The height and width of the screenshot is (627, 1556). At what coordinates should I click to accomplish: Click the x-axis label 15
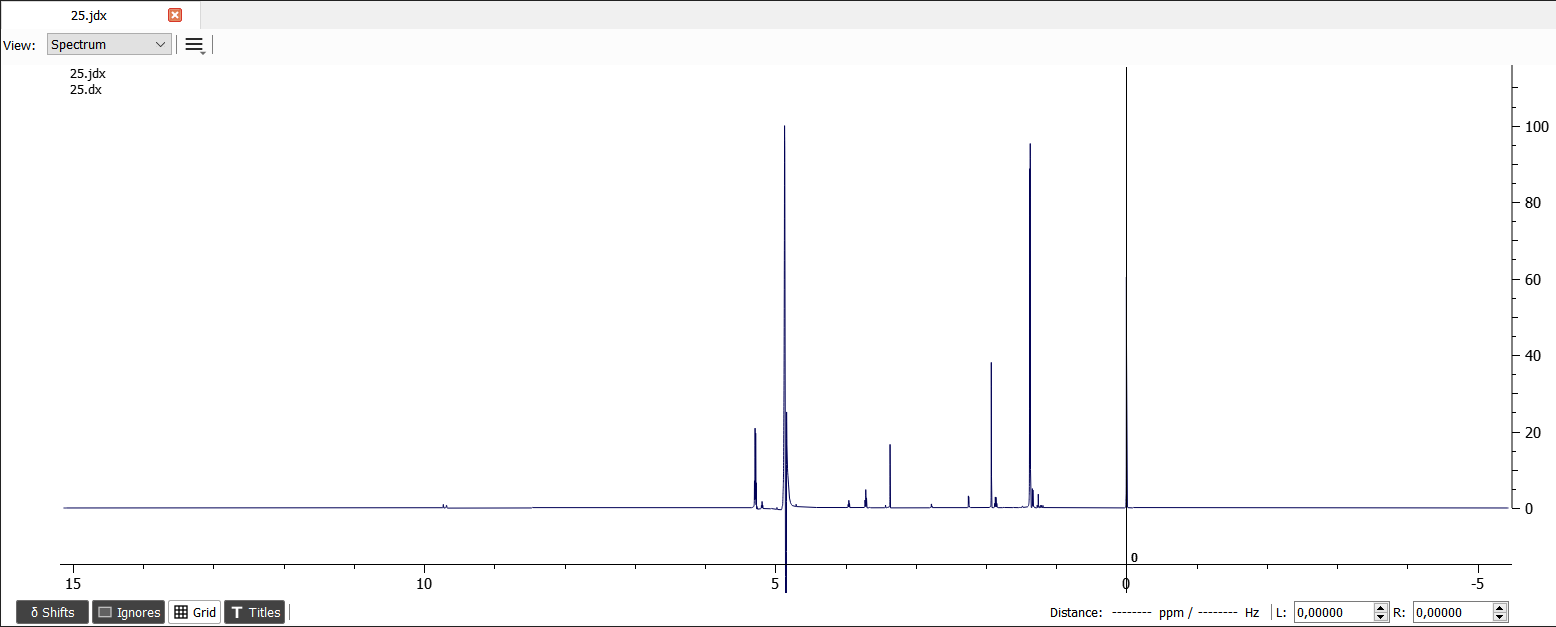click(72, 583)
